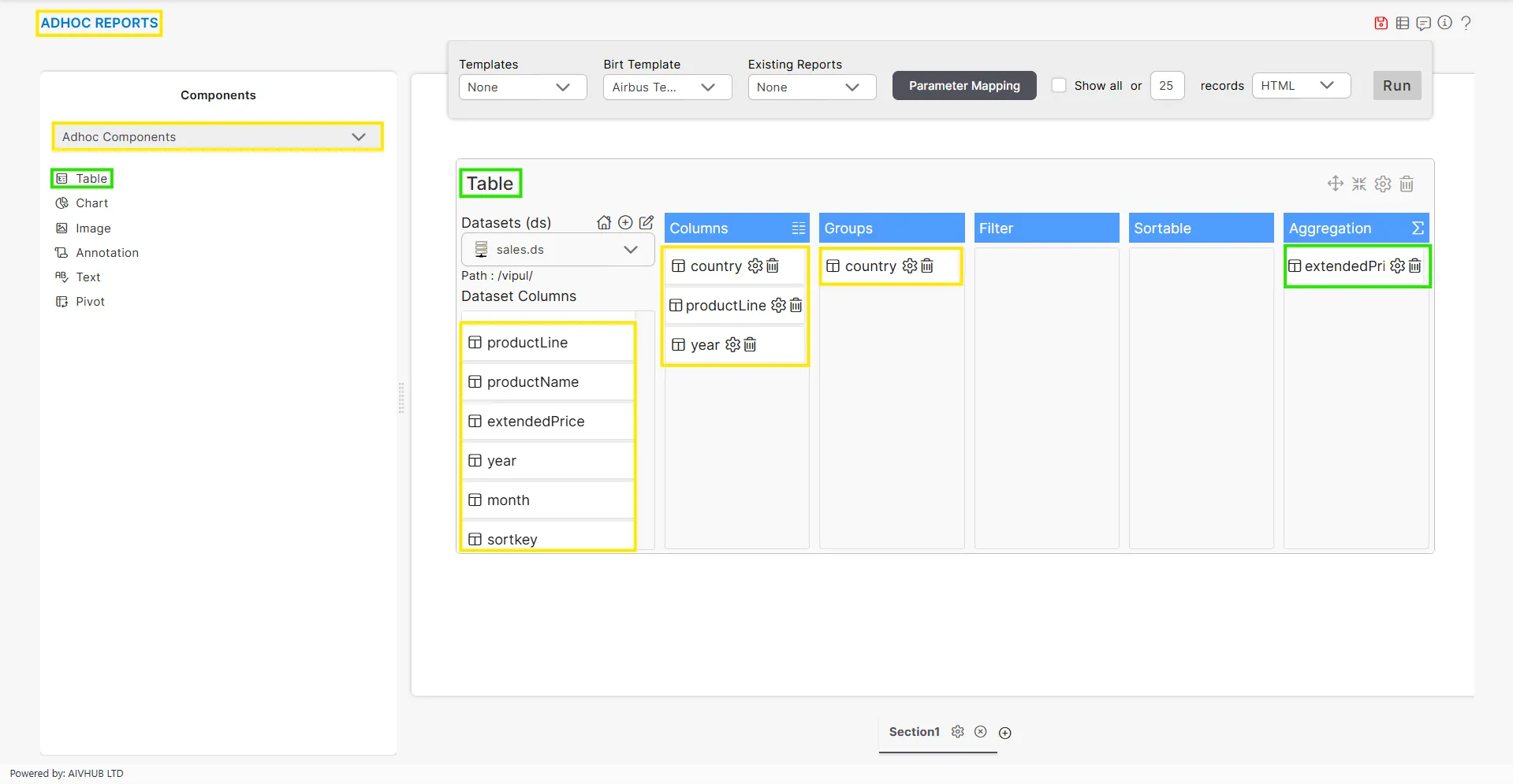Add a dataset with the plus icon
This screenshot has height=784, width=1513.
click(625, 223)
